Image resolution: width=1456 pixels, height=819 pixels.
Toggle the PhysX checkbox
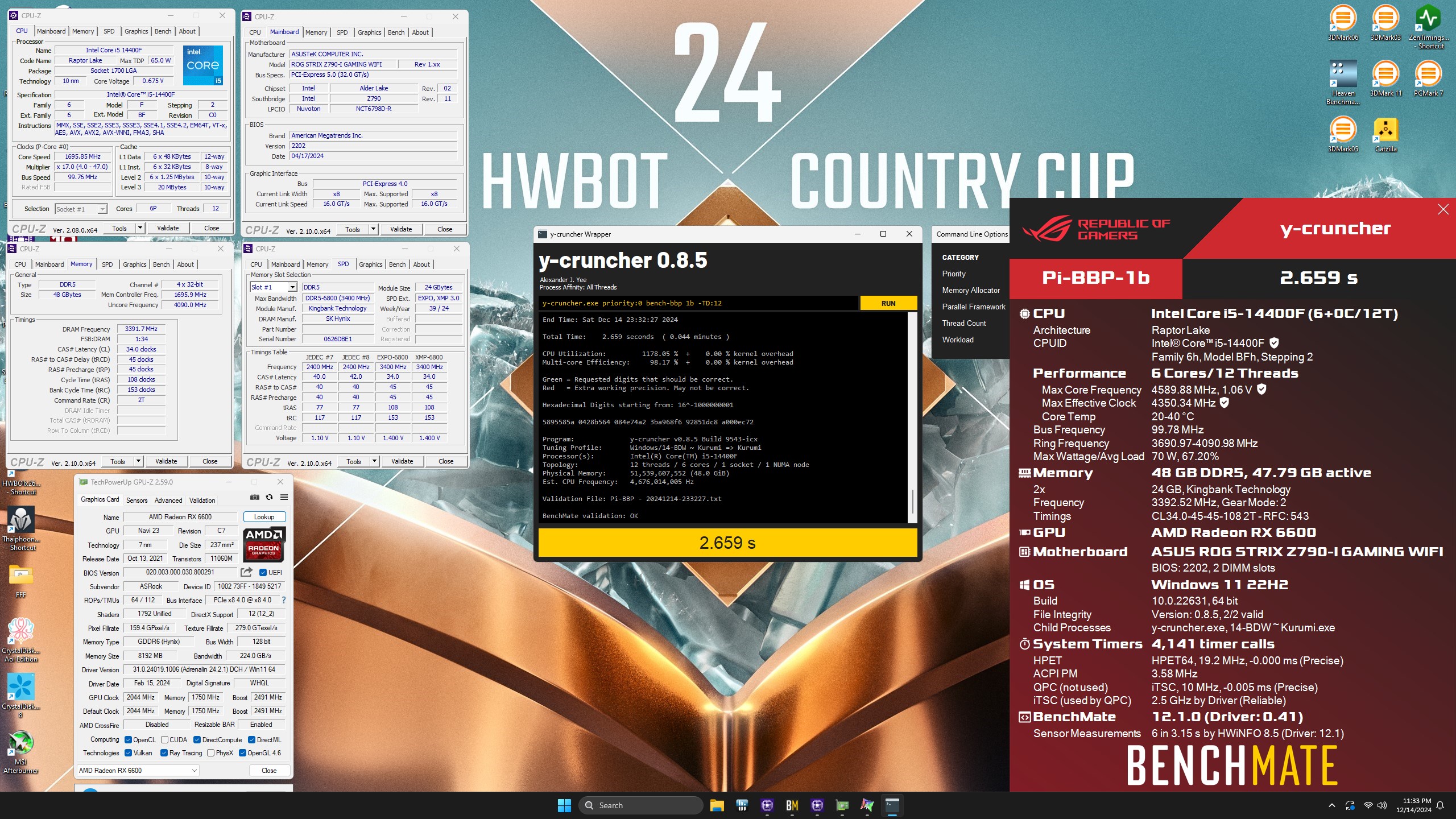pyautogui.click(x=210, y=753)
